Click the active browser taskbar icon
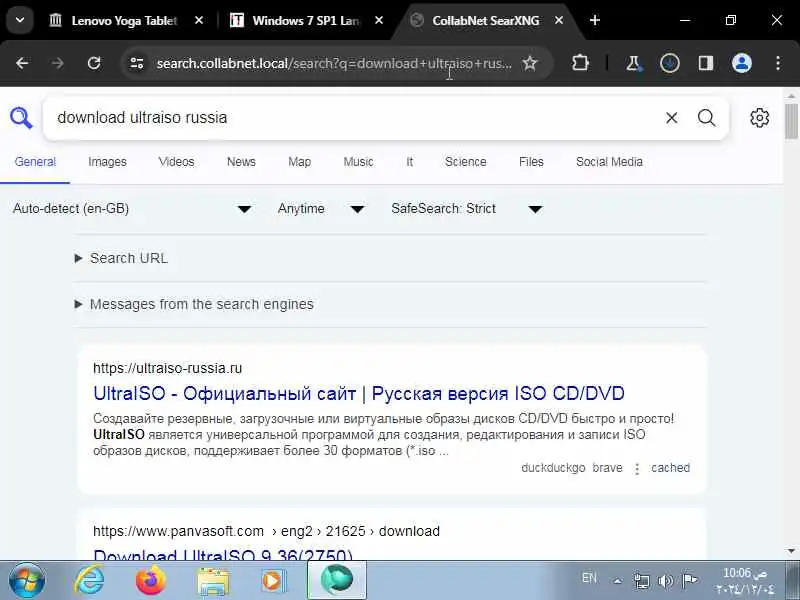The width and height of the screenshot is (800, 600). [x=337, y=581]
